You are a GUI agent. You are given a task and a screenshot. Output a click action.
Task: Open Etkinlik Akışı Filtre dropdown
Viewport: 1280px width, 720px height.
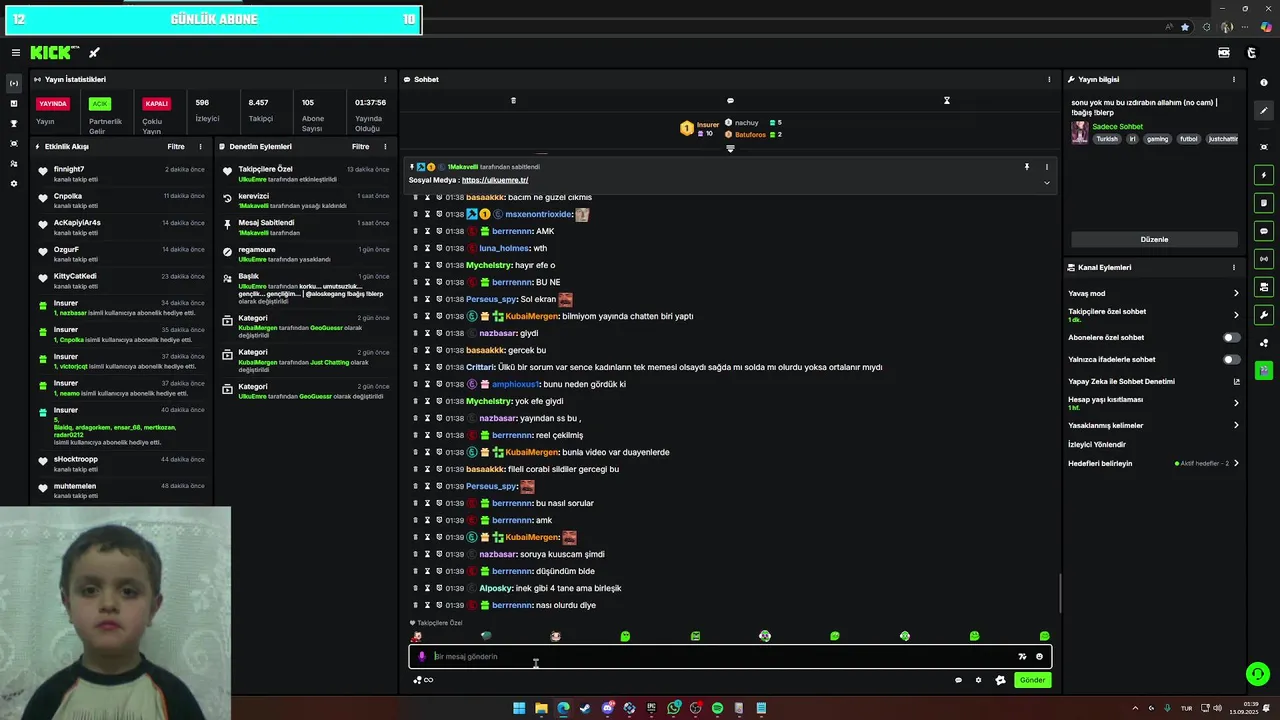pyautogui.click(x=176, y=146)
